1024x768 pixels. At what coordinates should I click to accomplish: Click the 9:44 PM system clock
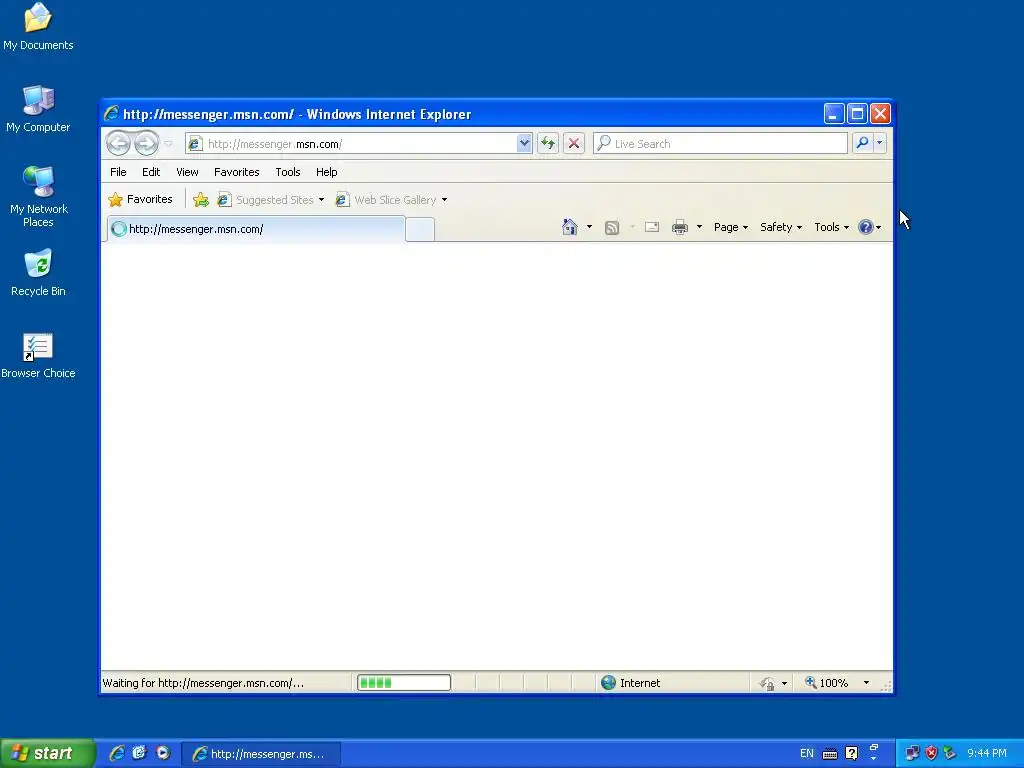pos(987,753)
